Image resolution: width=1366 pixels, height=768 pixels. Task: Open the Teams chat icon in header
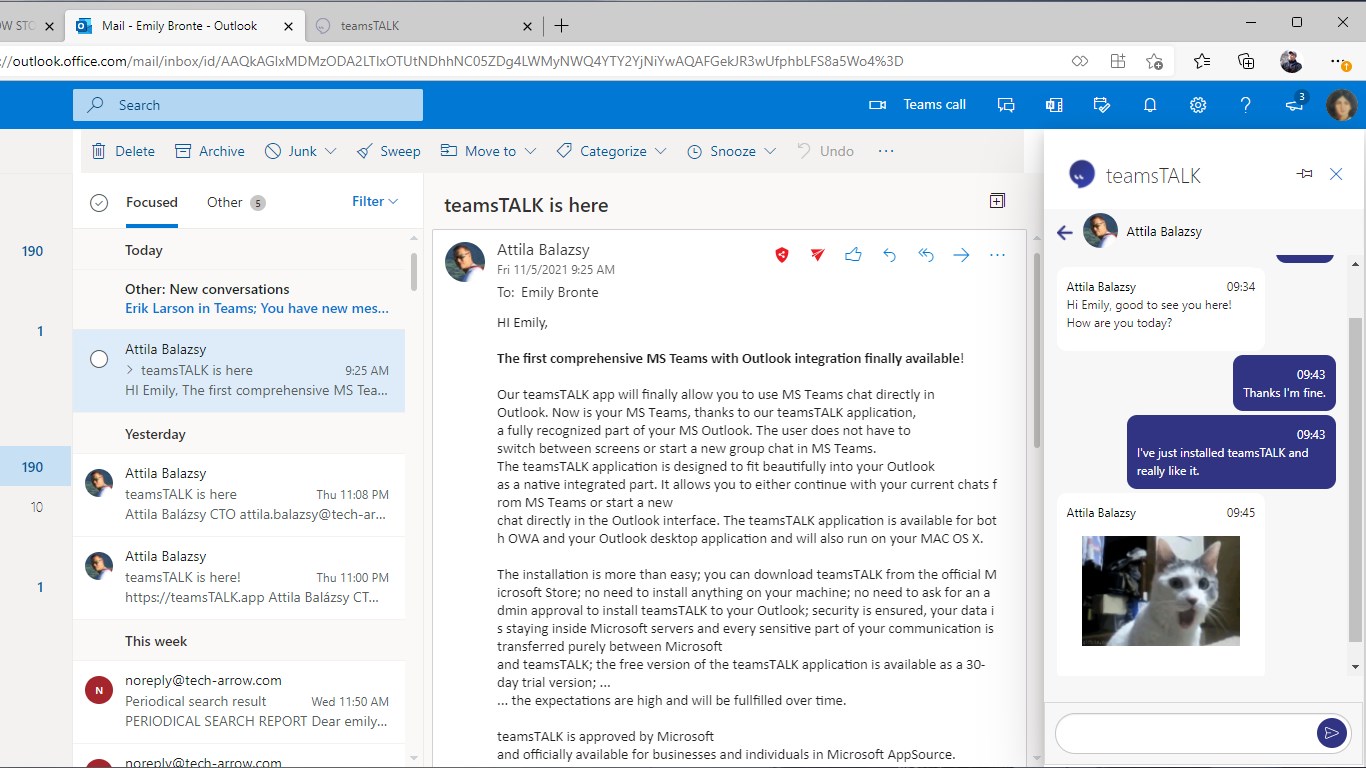pos(1006,105)
